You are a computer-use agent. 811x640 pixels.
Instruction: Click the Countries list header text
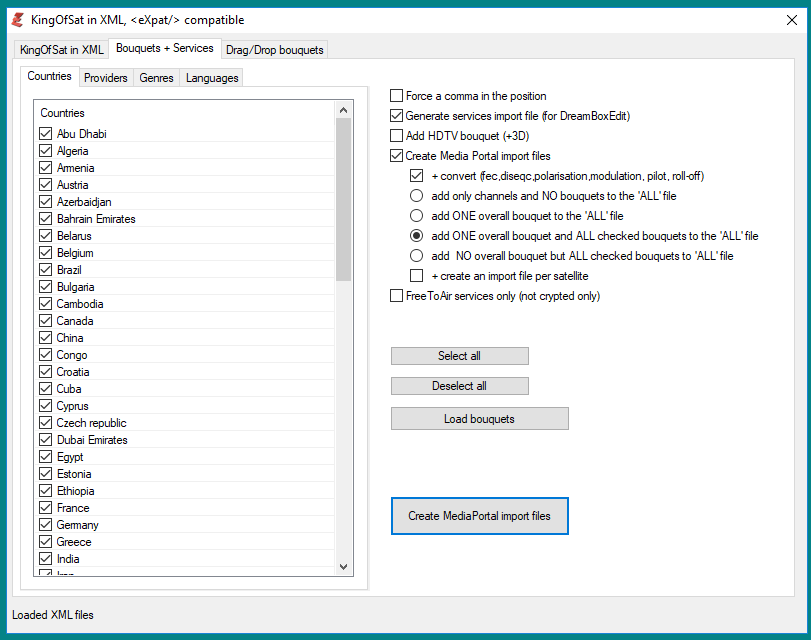tap(63, 113)
